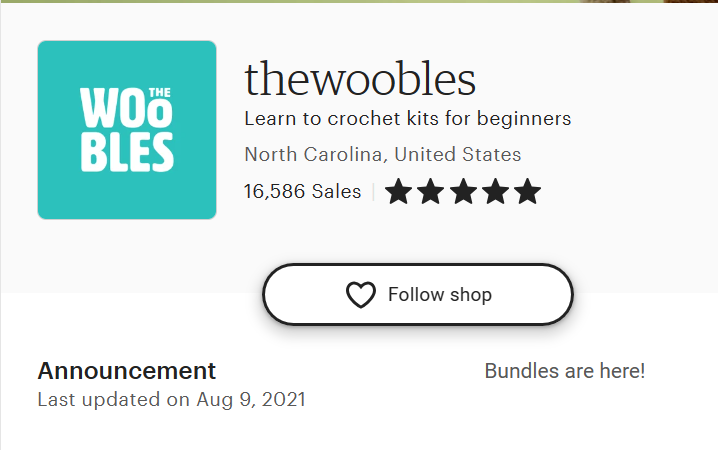Image resolution: width=718 pixels, height=450 pixels.
Task: Click the divider between sales and stars
Action: 374,192
